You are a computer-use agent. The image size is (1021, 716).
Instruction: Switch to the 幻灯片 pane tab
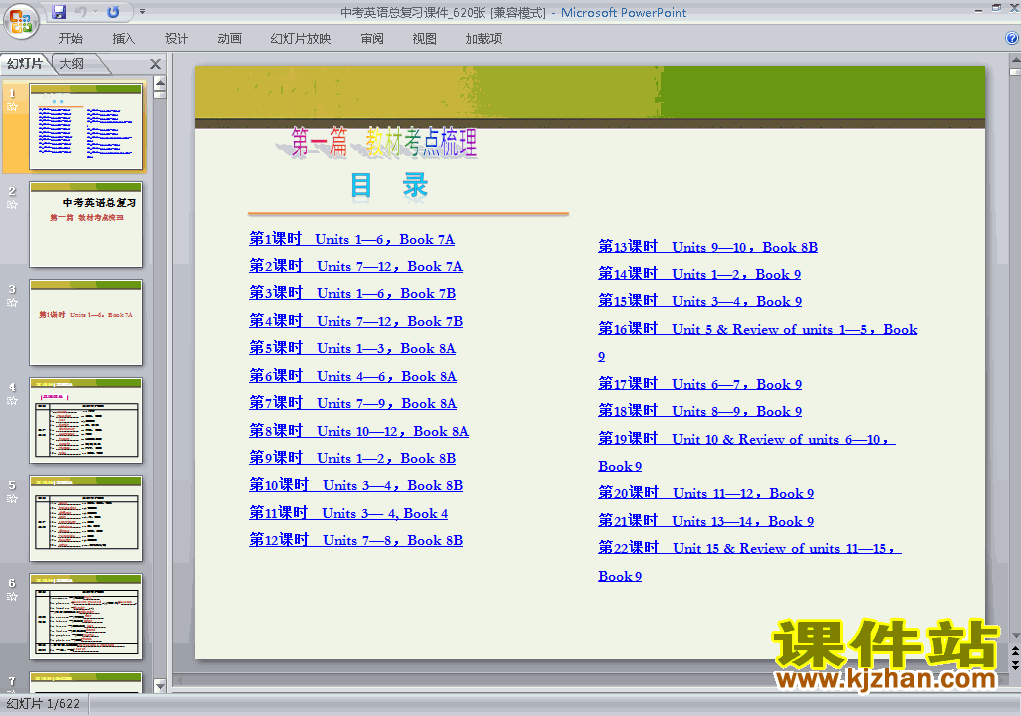(25, 64)
